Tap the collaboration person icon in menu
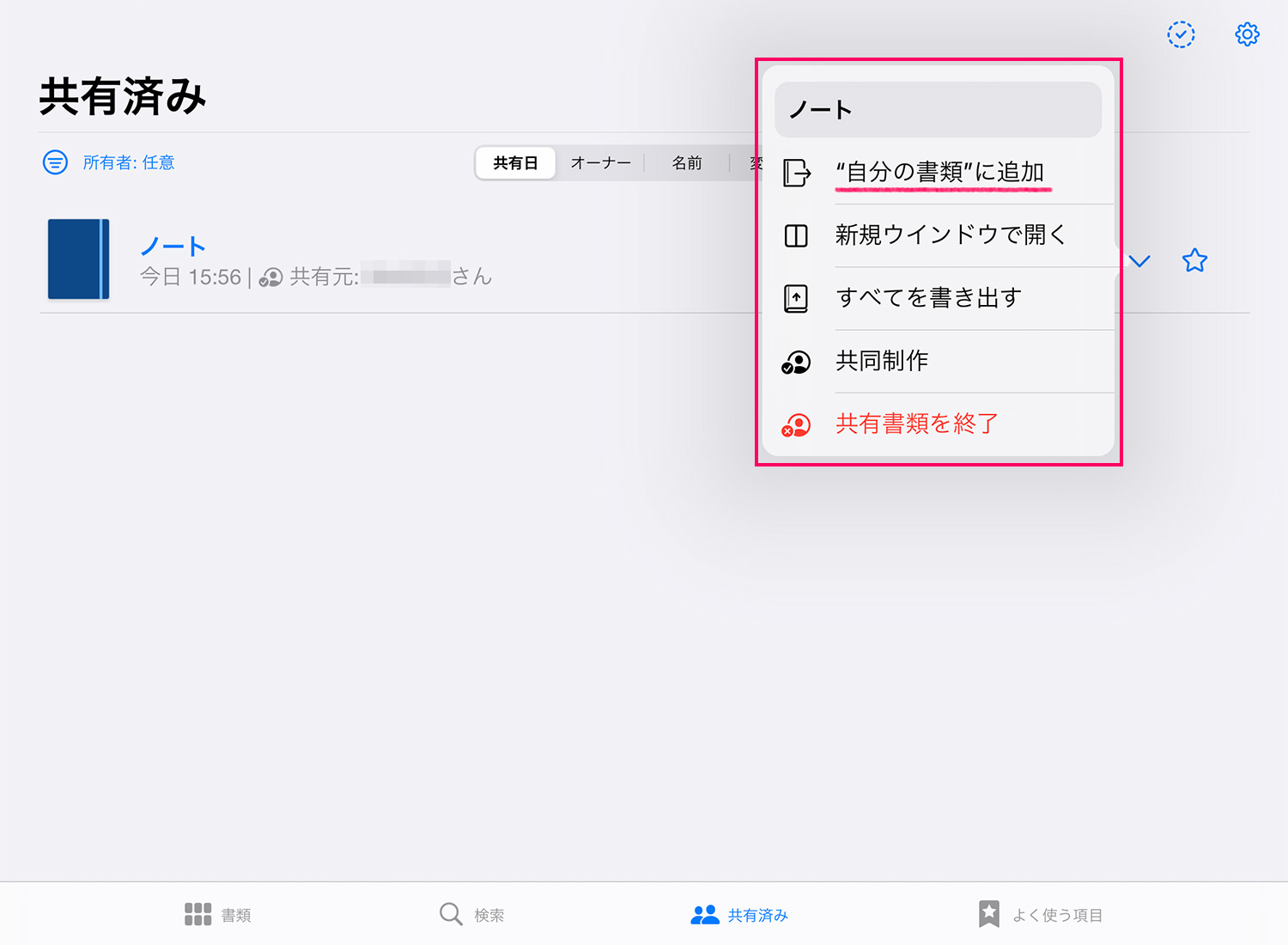Viewport: 1288px width, 945px height. [796, 363]
